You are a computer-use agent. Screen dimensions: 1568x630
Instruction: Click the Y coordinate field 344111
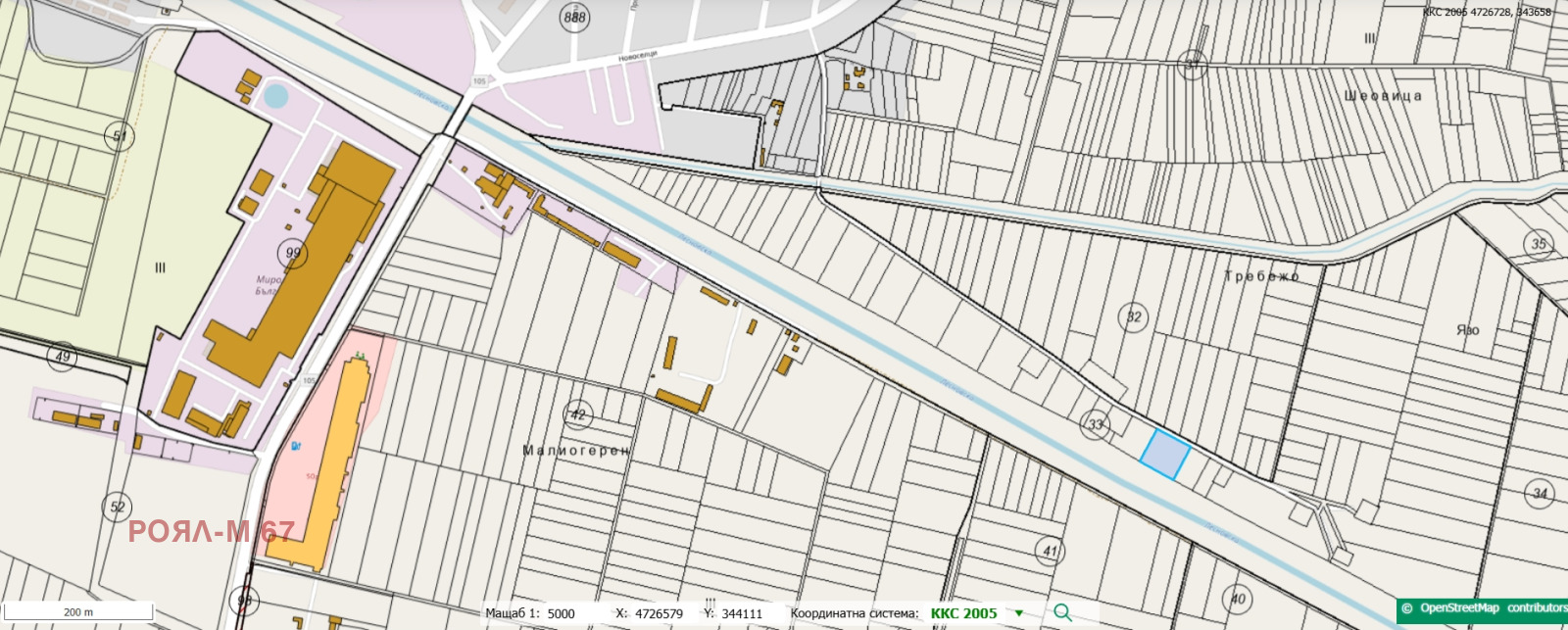pyautogui.click(x=742, y=613)
